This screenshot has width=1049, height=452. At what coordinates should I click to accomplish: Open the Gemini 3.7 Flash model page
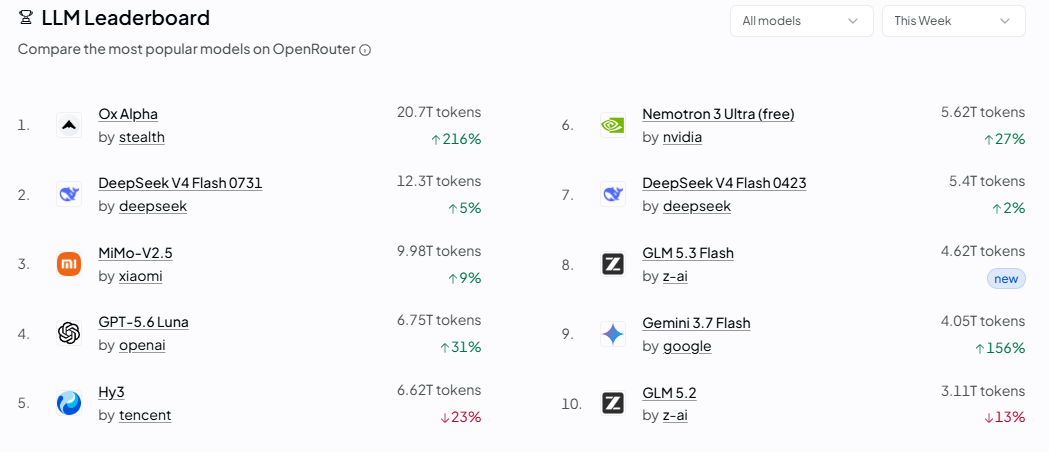[696, 323]
